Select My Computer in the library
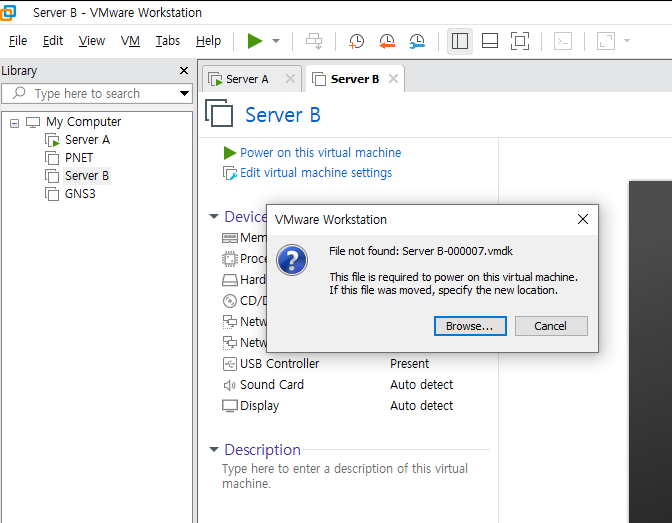This screenshot has width=672, height=523. 84,122
